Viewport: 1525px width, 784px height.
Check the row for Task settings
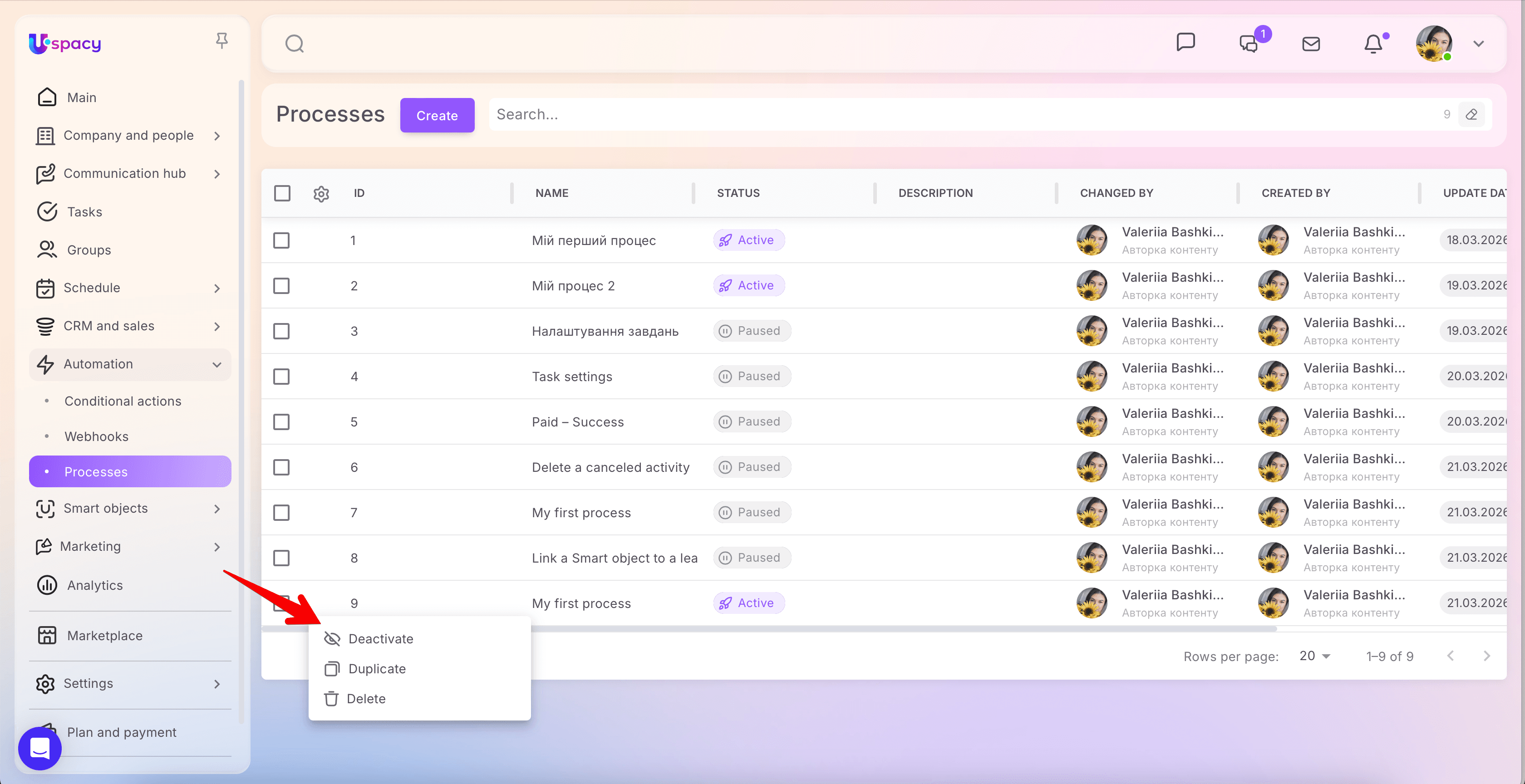click(x=281, y=376)
